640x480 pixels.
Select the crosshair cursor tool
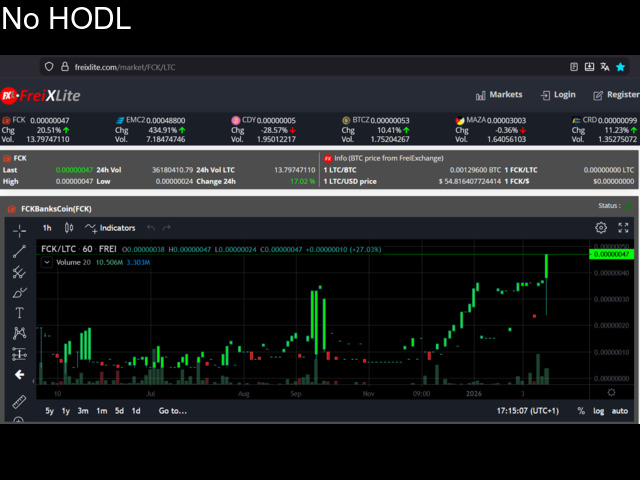[x=19, y=231]
